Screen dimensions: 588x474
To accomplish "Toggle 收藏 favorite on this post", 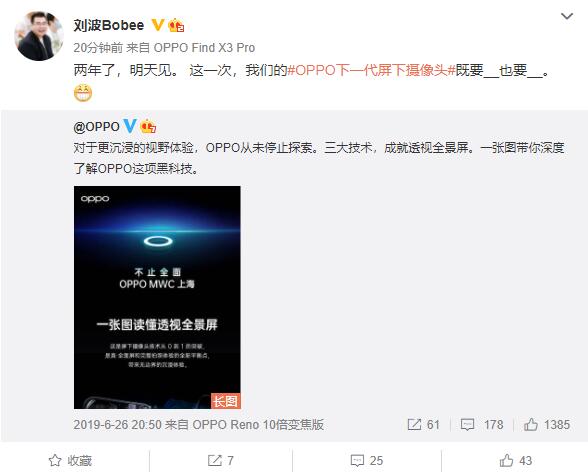I will (x=70, y=460).
